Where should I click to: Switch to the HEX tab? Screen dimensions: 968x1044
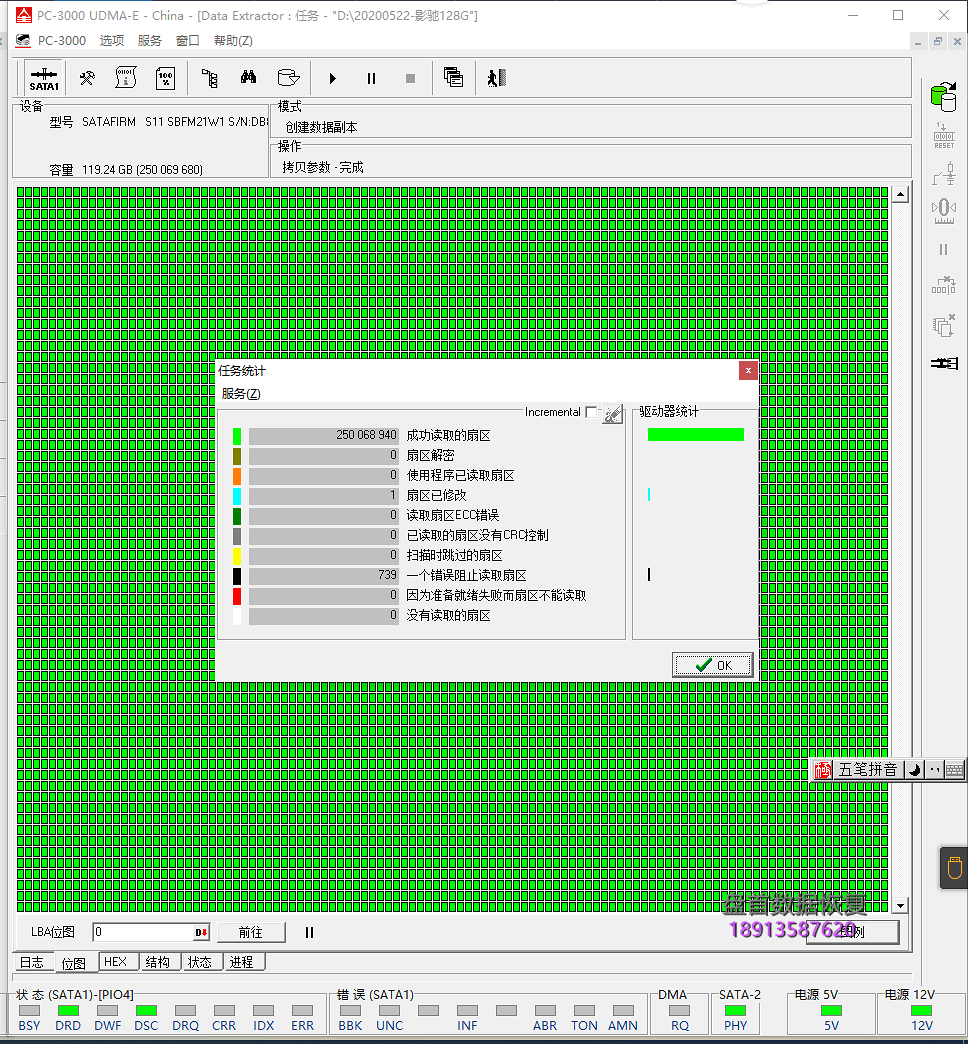pyautogui.click(x=116, y=962)
